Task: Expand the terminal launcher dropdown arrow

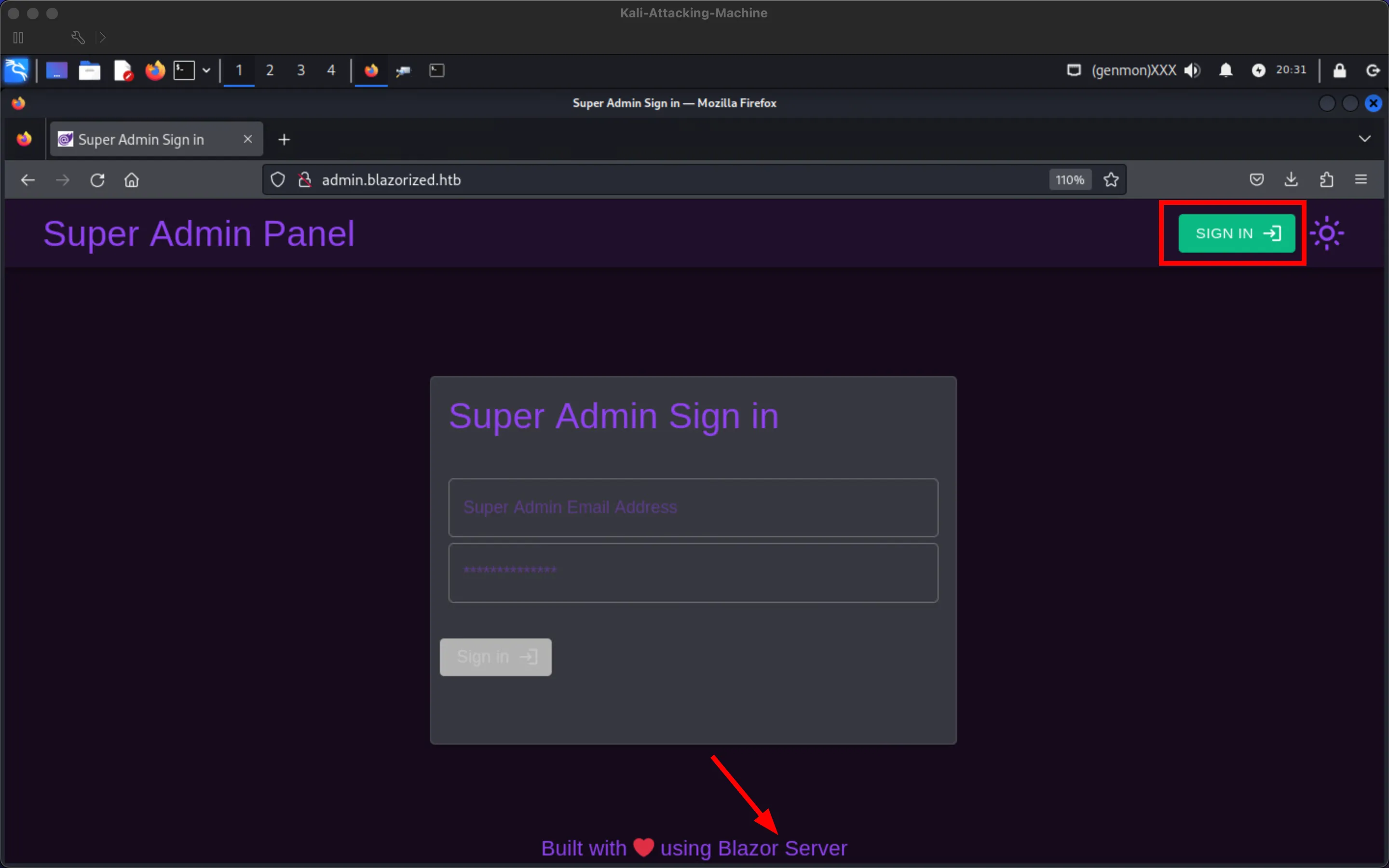Action: click(206, 70)
